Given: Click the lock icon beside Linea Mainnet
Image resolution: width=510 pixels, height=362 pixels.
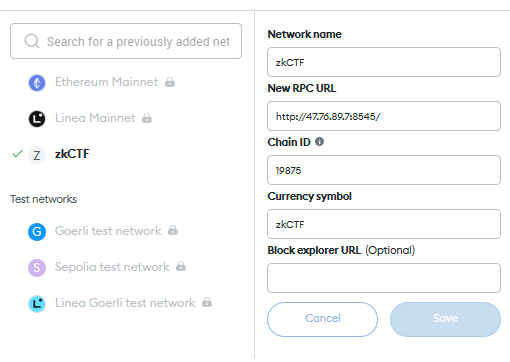Looking at the screenshot, I should pyautogui.click(x=147, y=118).
